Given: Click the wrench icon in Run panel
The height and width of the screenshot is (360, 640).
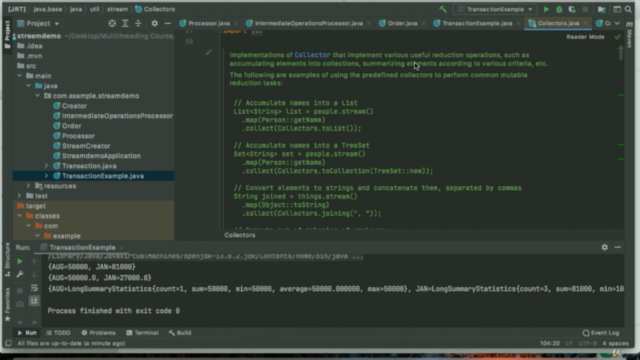Looking at the screenshot, I should 20,274.
